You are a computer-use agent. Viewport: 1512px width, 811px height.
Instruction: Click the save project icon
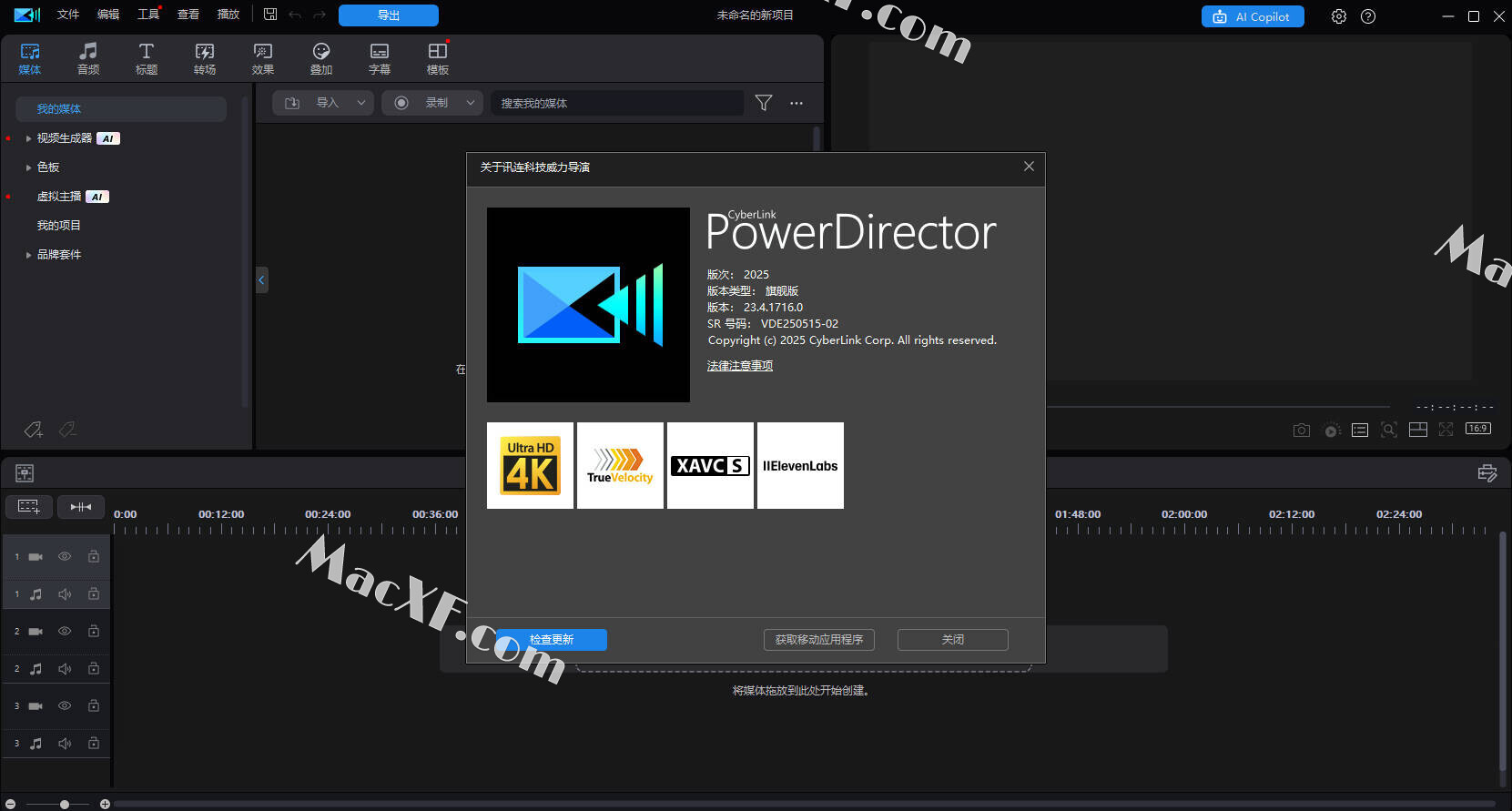tap(270, 15)
